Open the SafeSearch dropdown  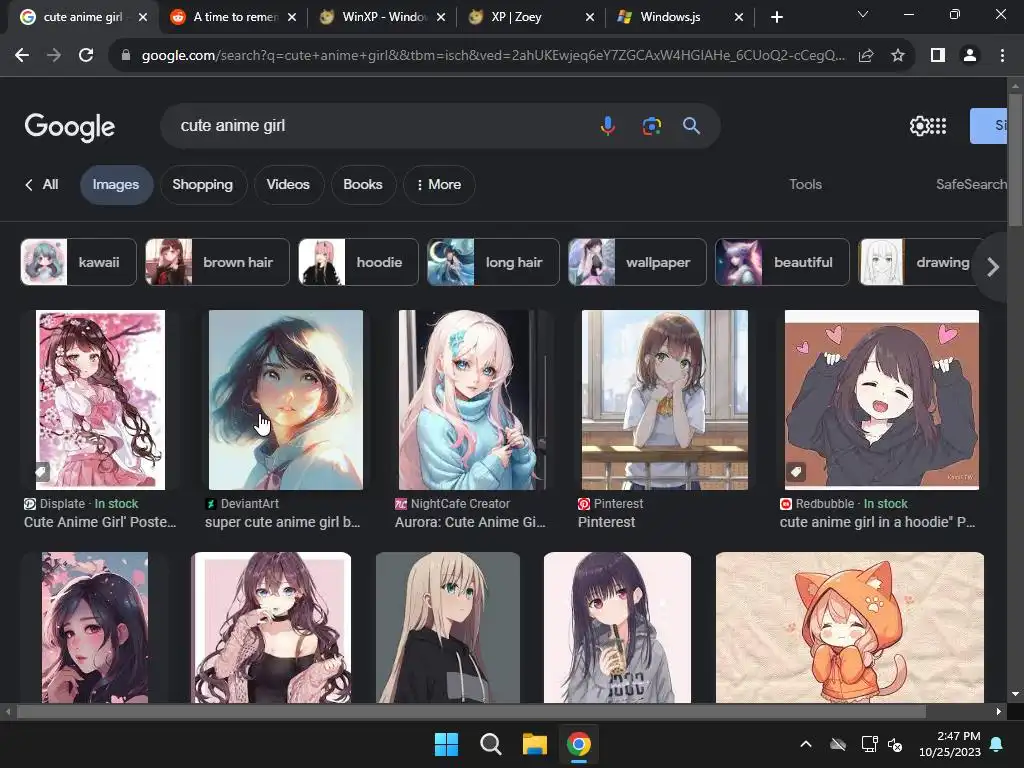[x=971, y=185]
